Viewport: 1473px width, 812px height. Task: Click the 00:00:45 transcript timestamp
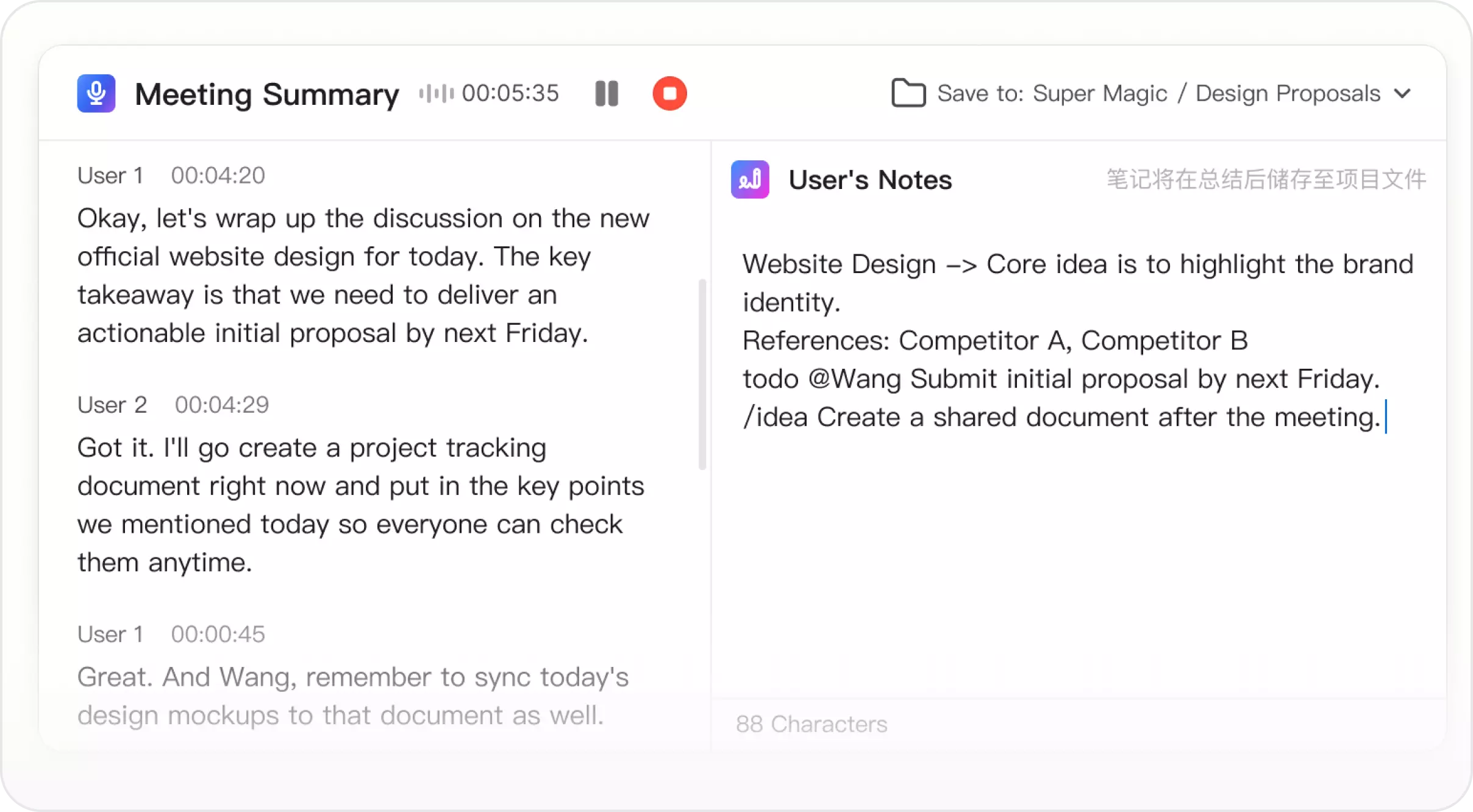tap(218, 634)
